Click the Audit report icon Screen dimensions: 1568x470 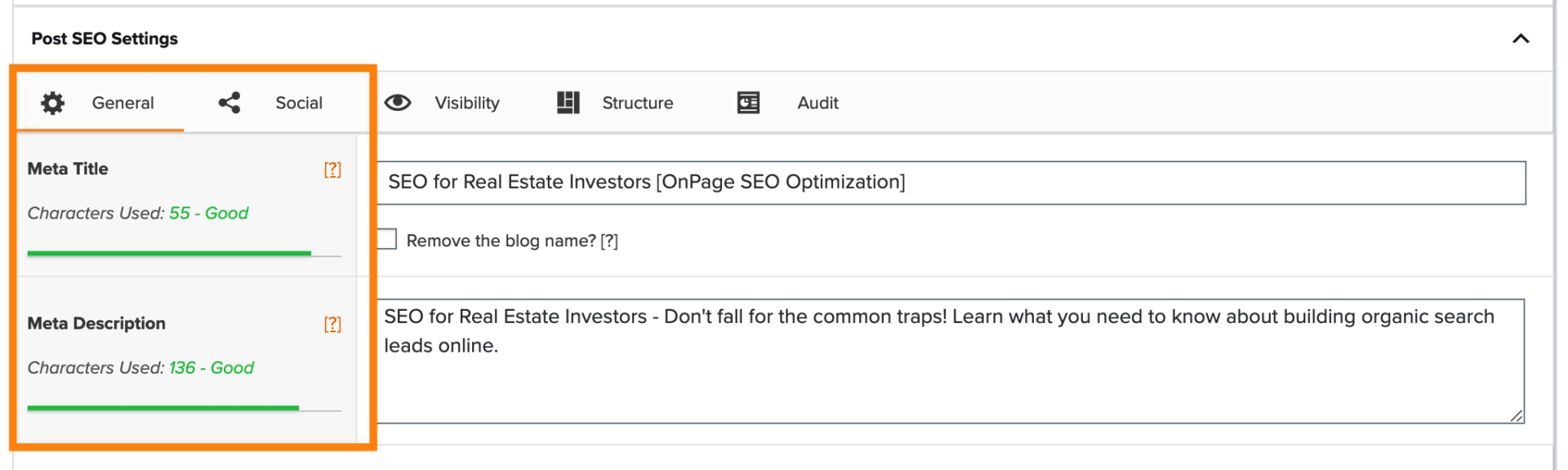(748, 103)
